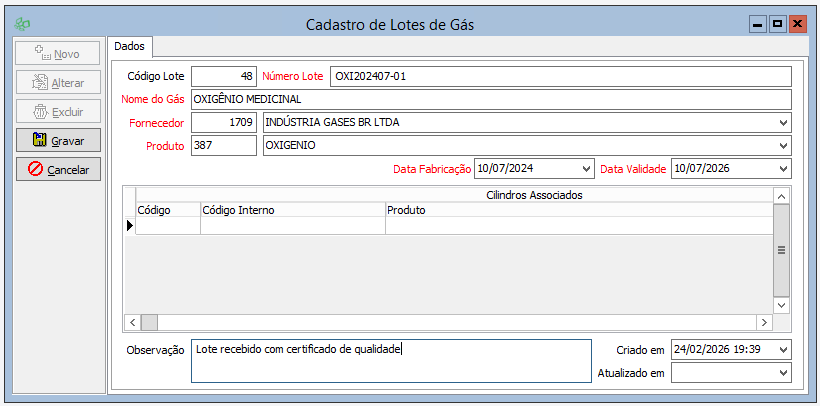Expand the Fornecedor dropdown list
The height and width of the screenshot is (406, 820).
click(782, 122)
